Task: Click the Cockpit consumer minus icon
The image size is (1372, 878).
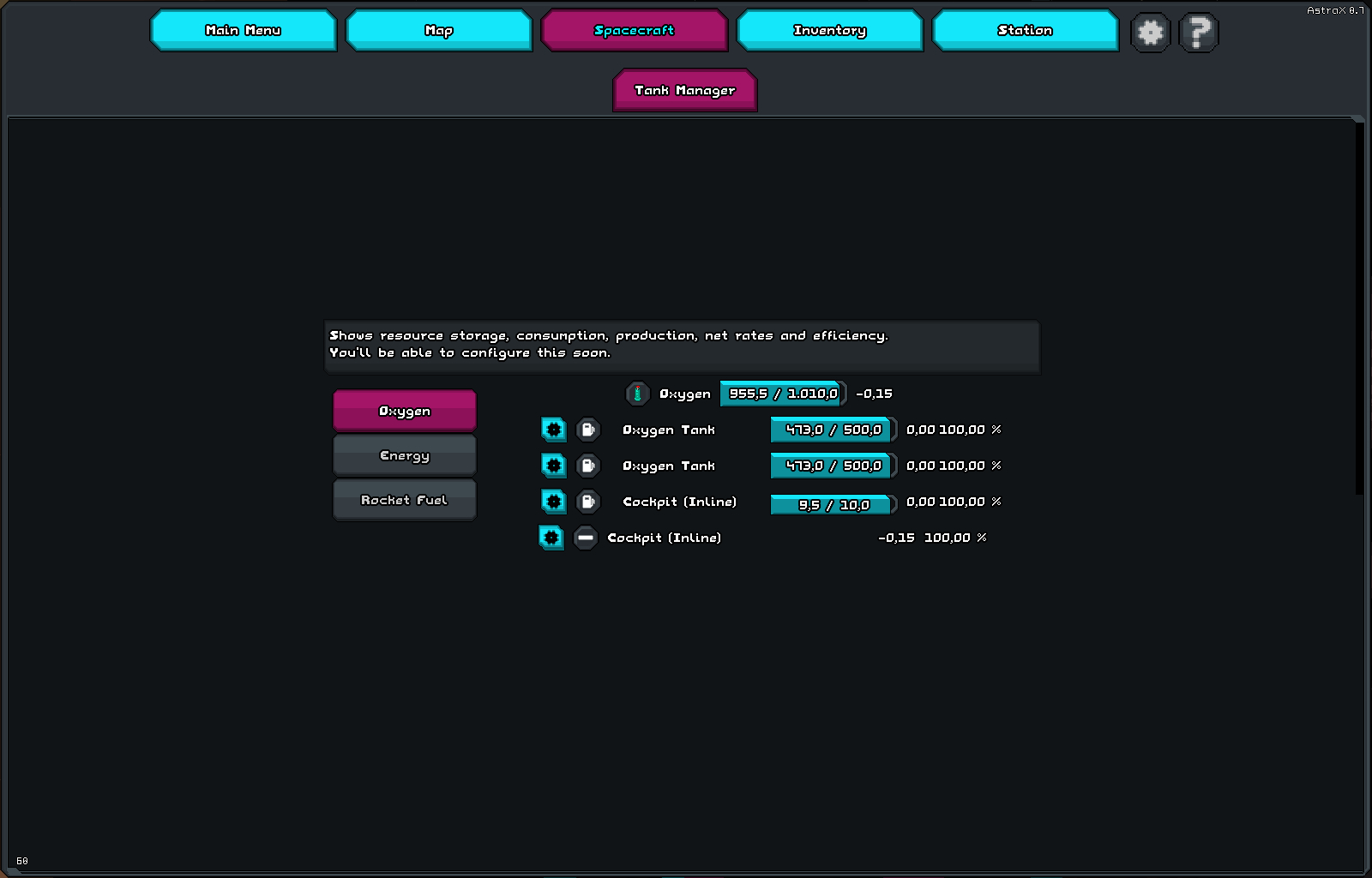Action: [x=586, y=538]
